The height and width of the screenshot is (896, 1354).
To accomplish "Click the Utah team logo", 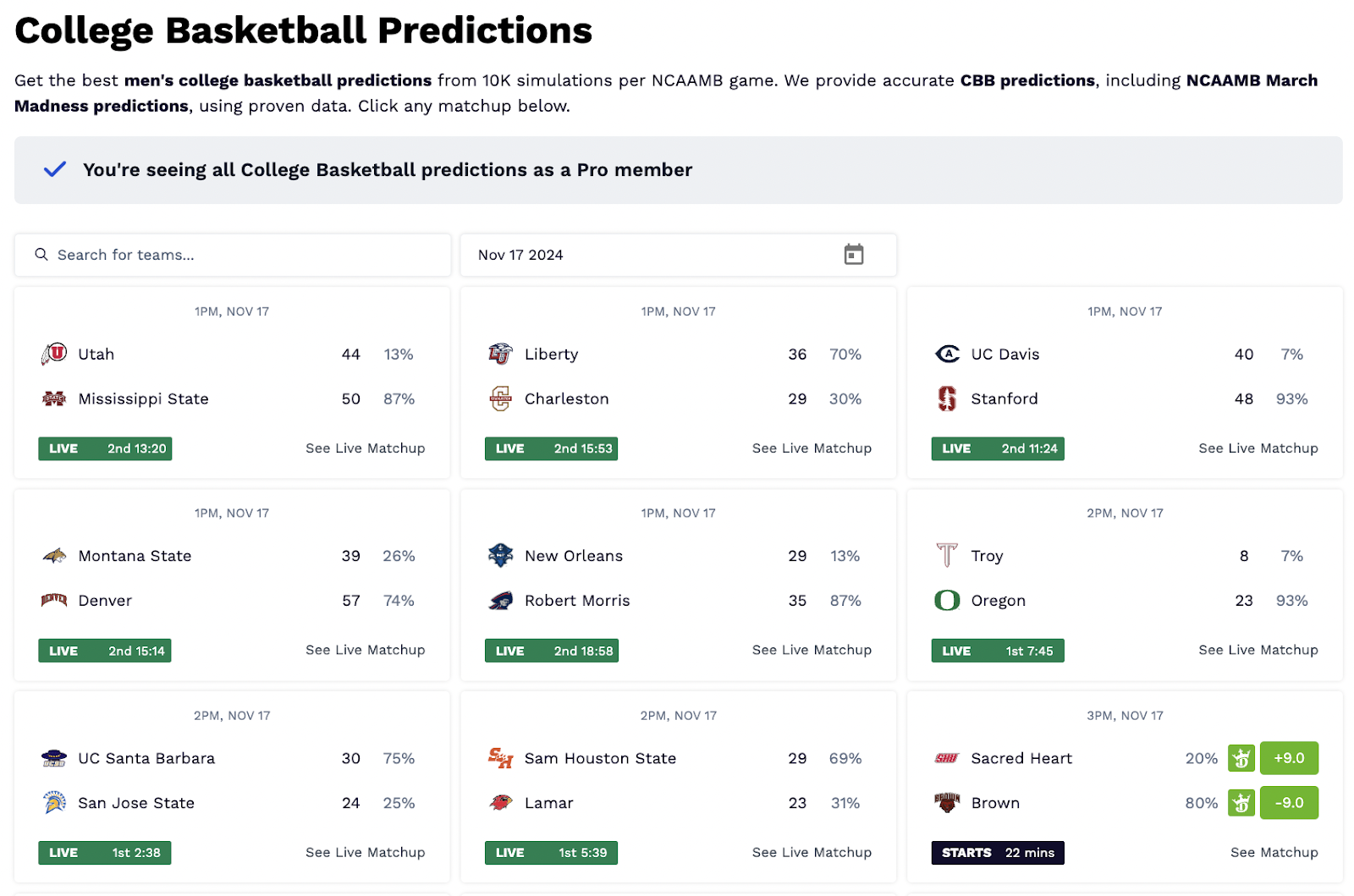I will (x=54, y=354).
